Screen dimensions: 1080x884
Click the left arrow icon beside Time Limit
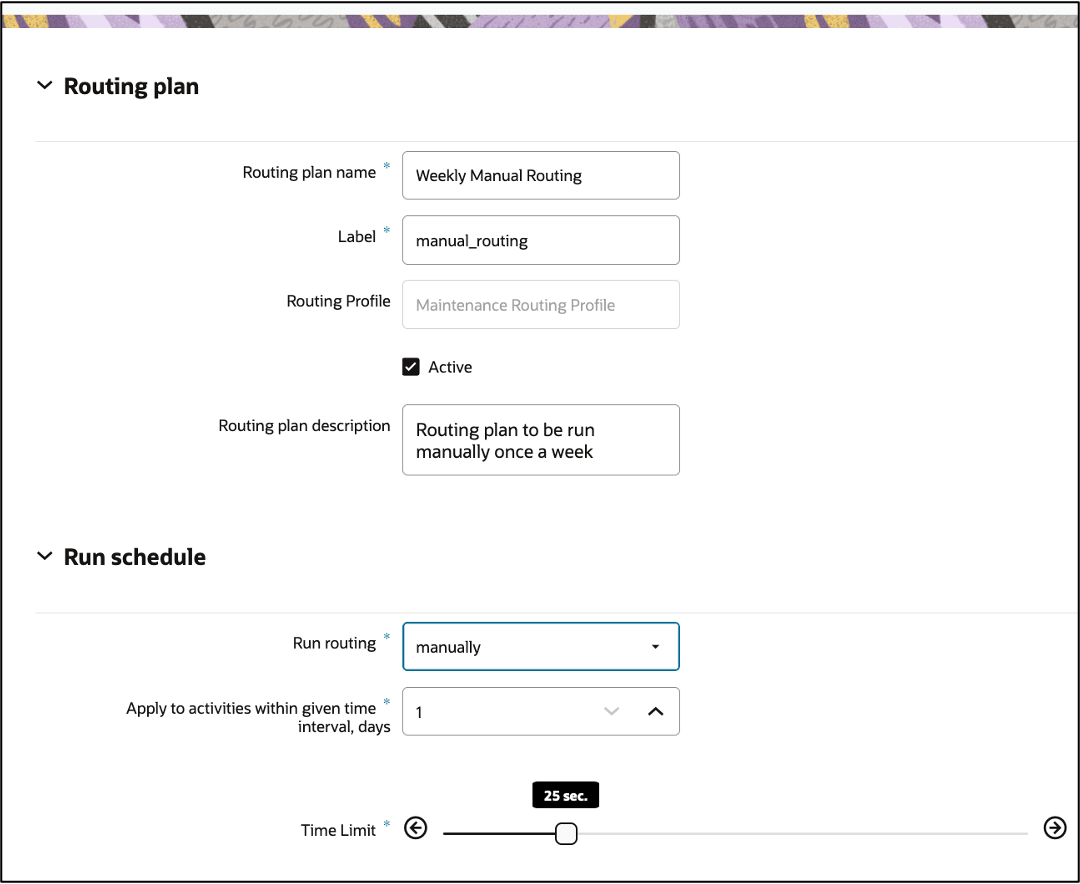click(x=415, y=828)
